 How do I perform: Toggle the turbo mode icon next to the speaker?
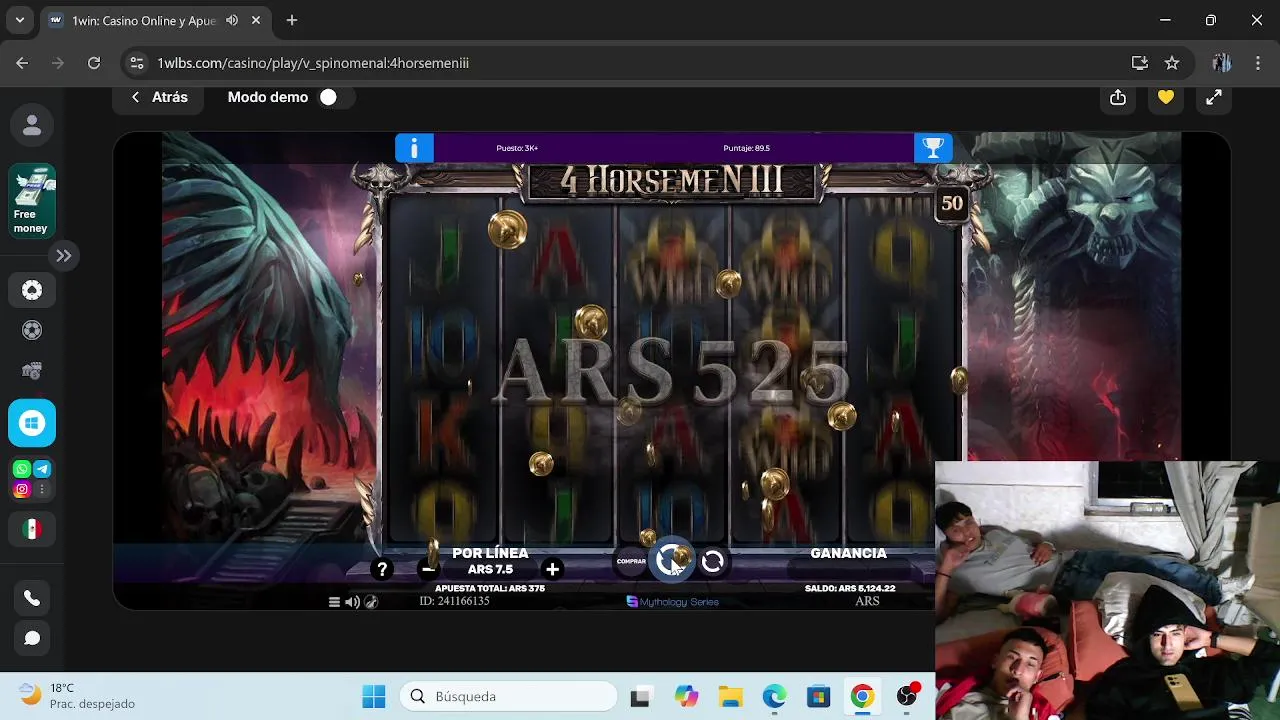point(371,602)
